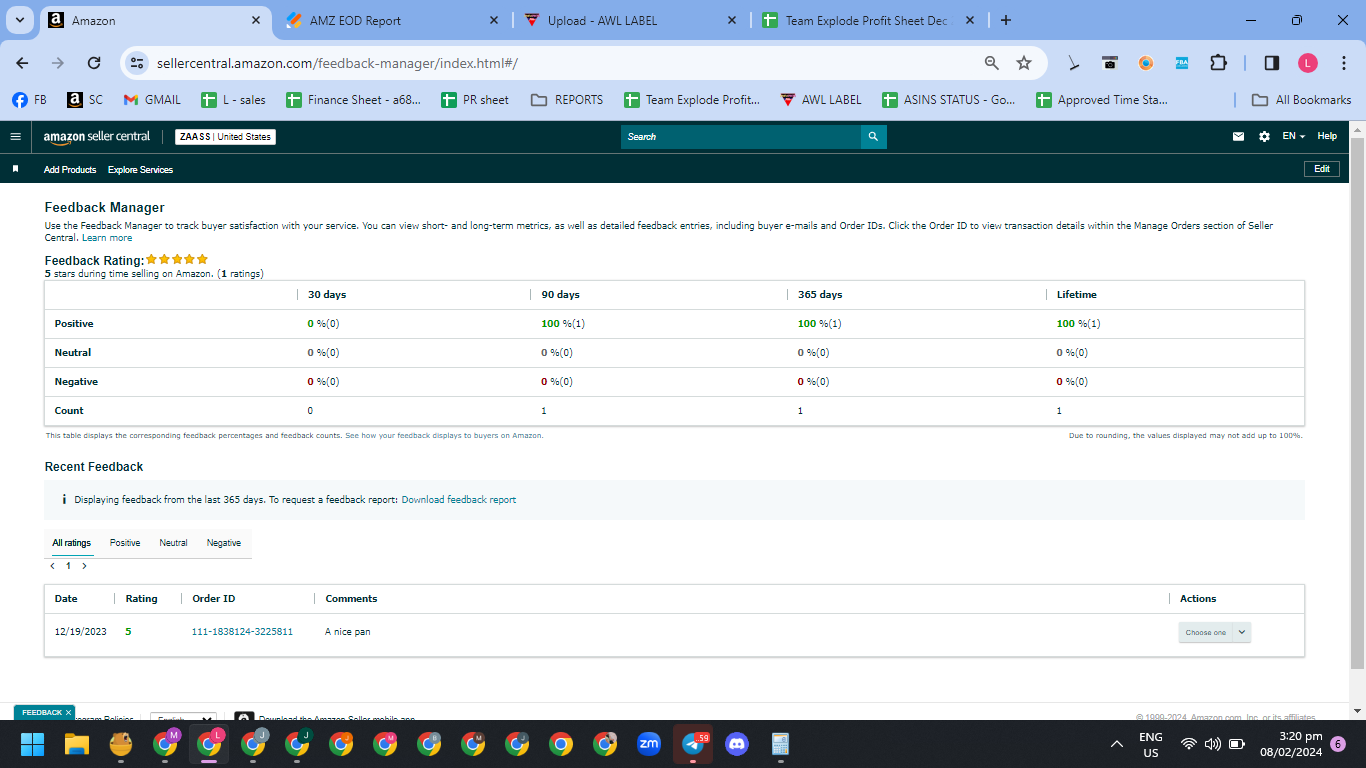Switch to the Upload - AWL LABEL tab
This screenshot has height=768, width=1366.
pos(628,21)
